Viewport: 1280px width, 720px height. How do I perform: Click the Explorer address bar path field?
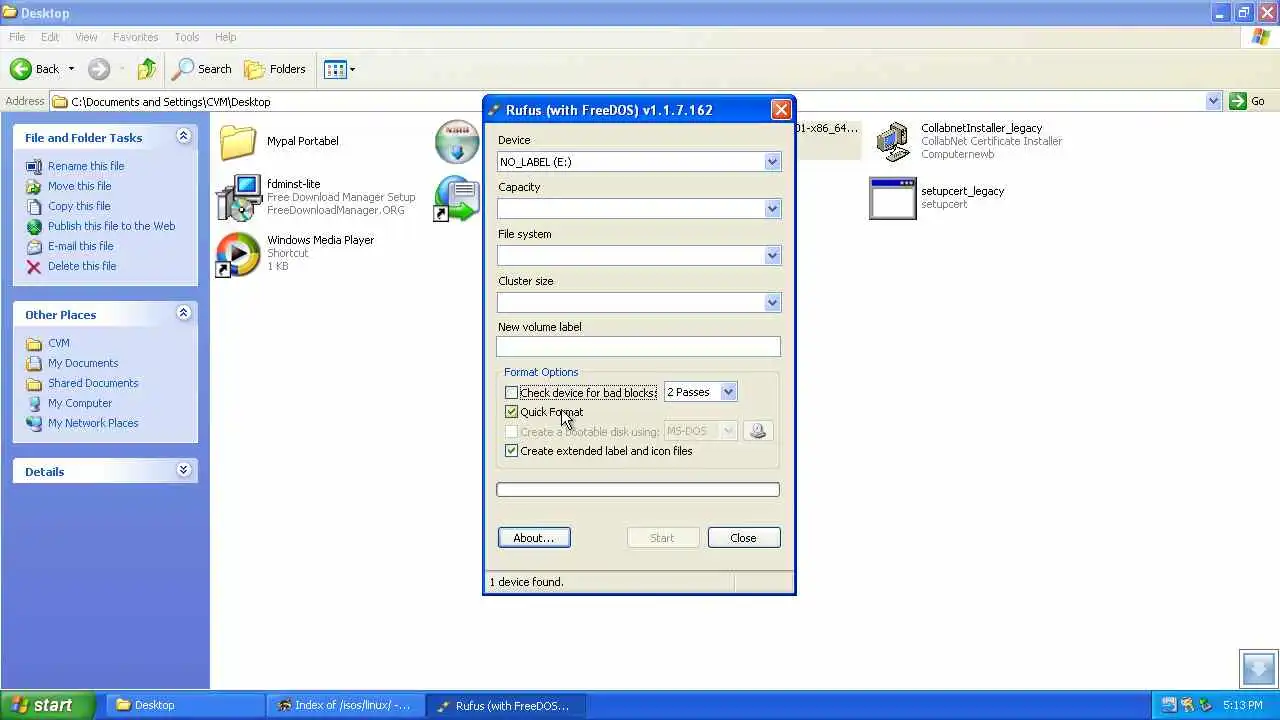[636, 101]
